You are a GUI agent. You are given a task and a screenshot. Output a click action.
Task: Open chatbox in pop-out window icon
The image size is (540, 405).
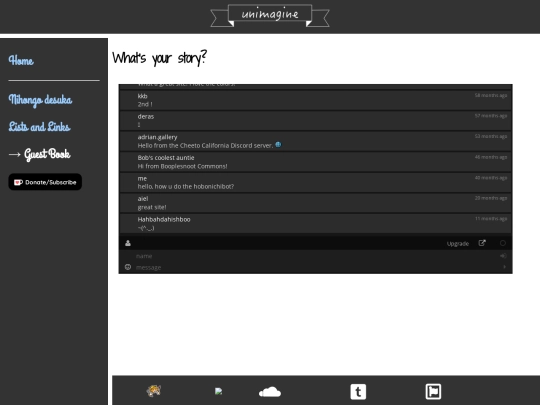pos(482,243)
